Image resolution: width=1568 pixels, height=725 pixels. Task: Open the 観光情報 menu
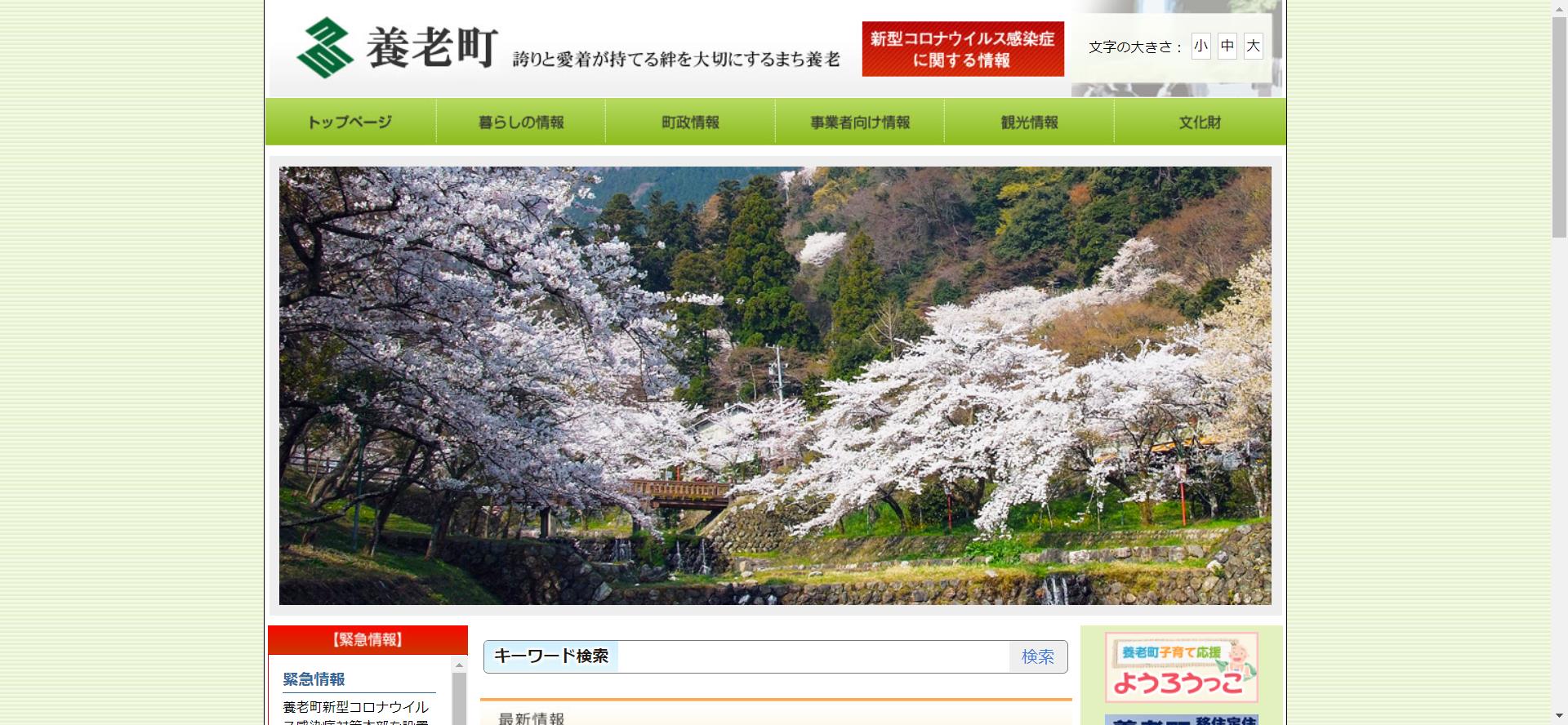[x=1029, y=122]
